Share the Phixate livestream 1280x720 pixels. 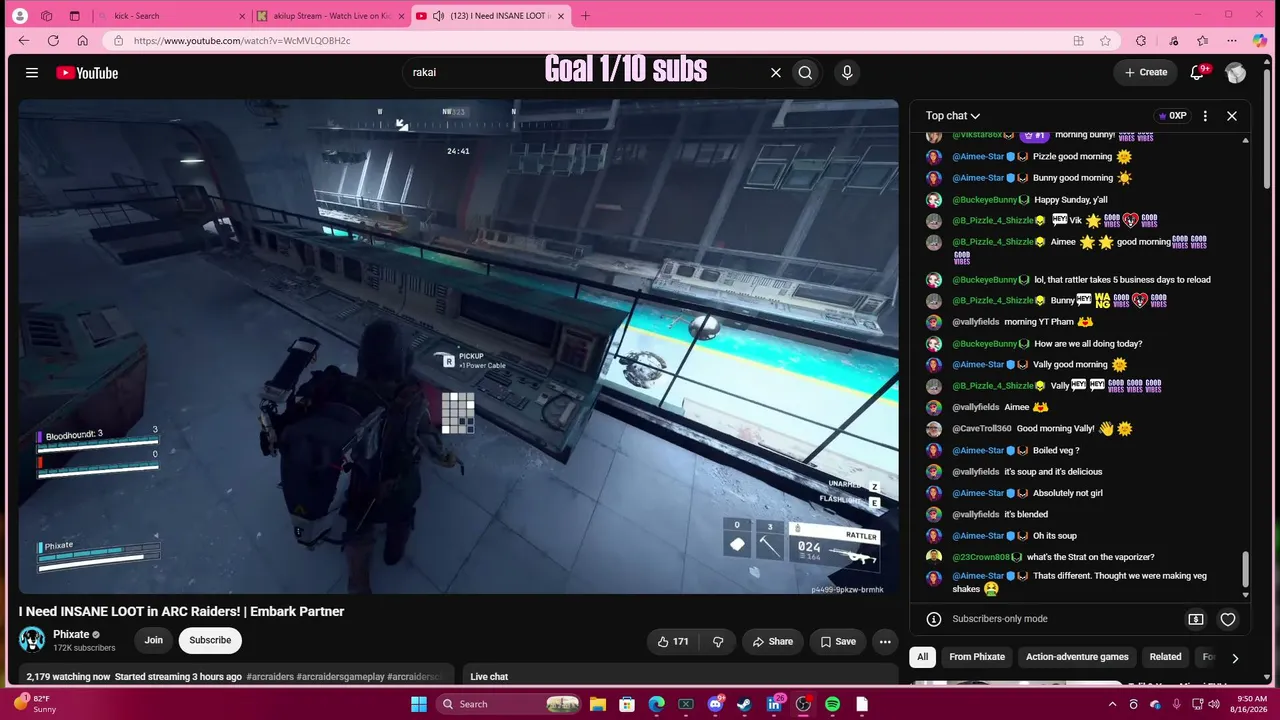pos(772,641)
